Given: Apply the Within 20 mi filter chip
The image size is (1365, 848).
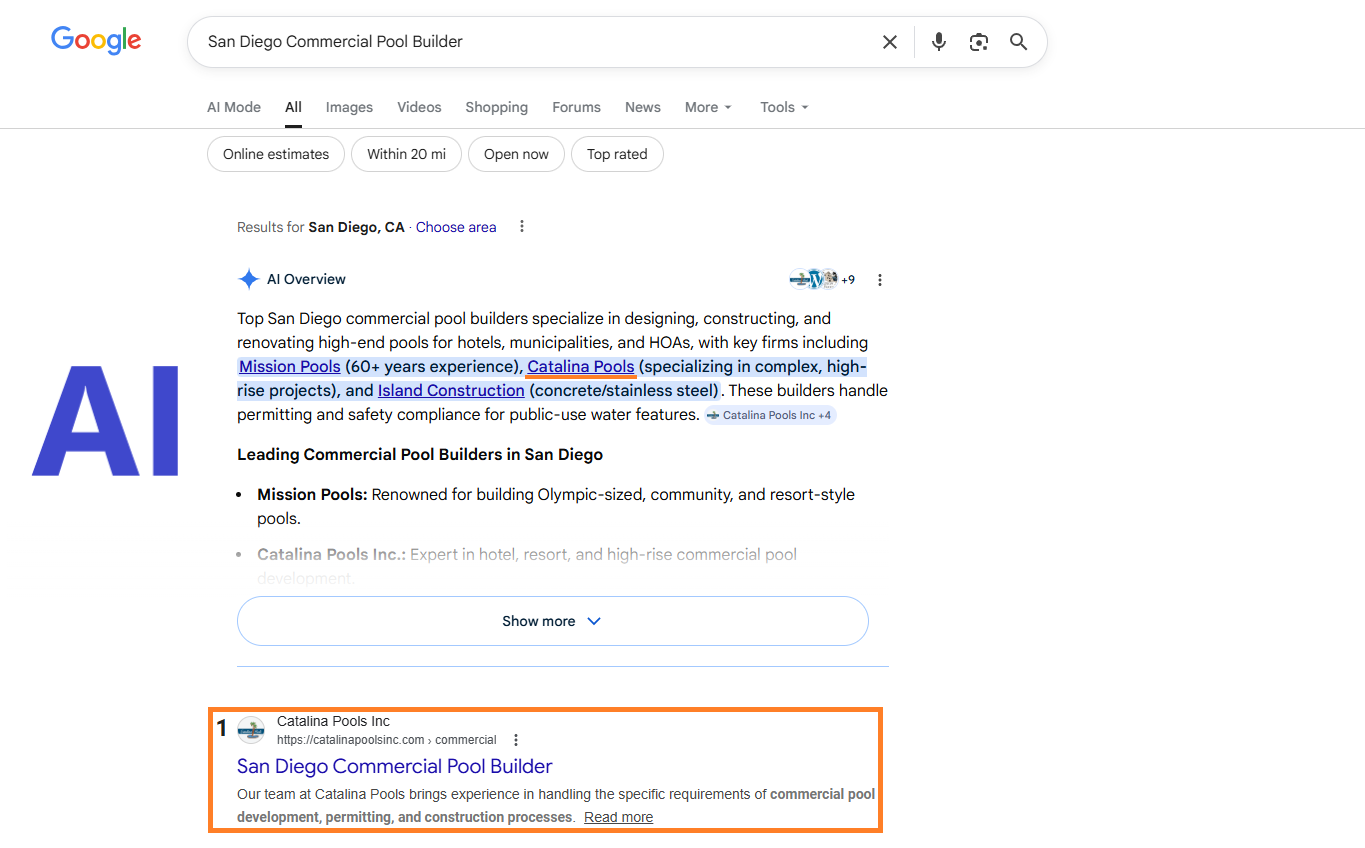Looking at the screenshot, I should (x=406, y=154).
